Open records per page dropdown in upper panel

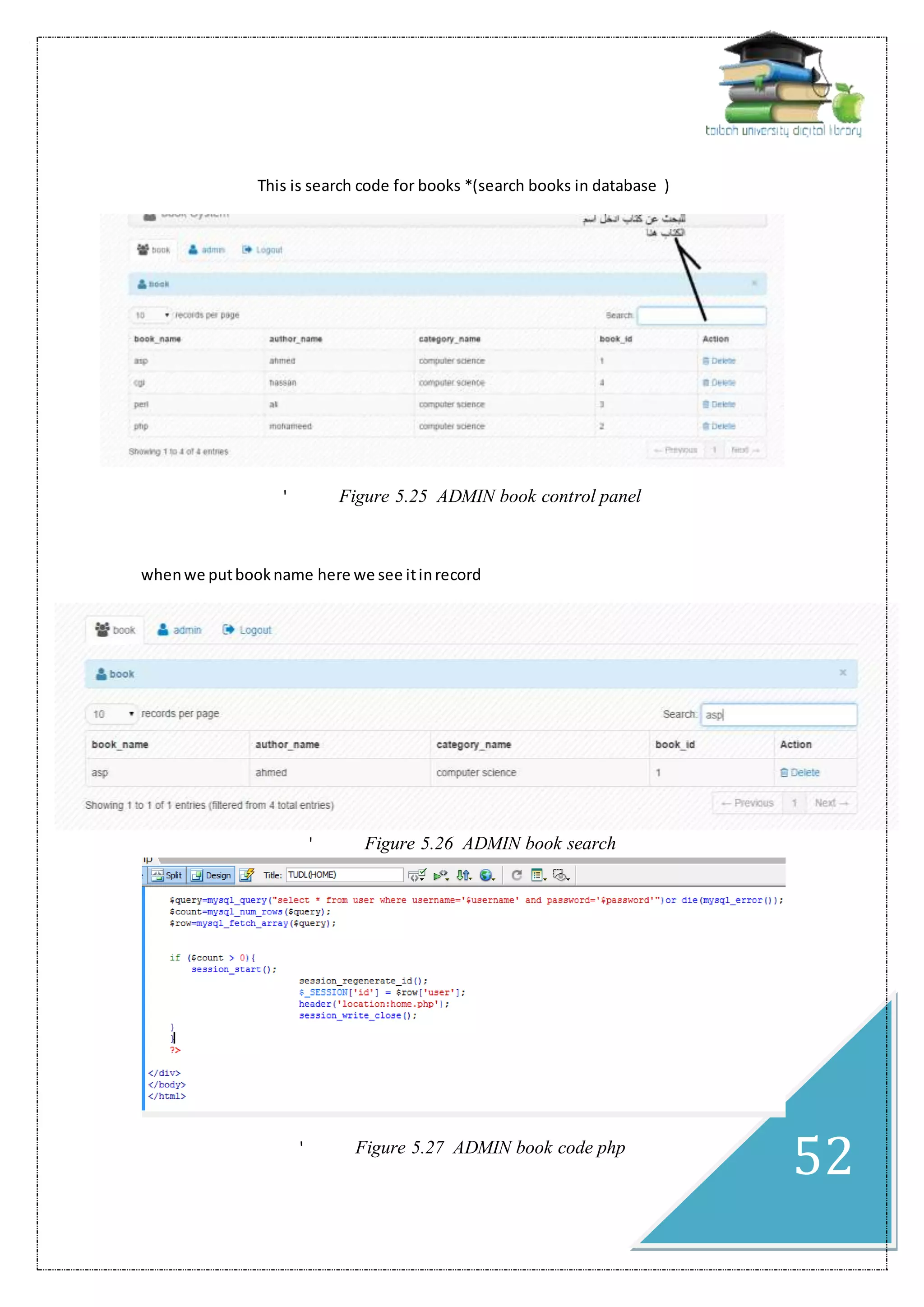(151, 315)
